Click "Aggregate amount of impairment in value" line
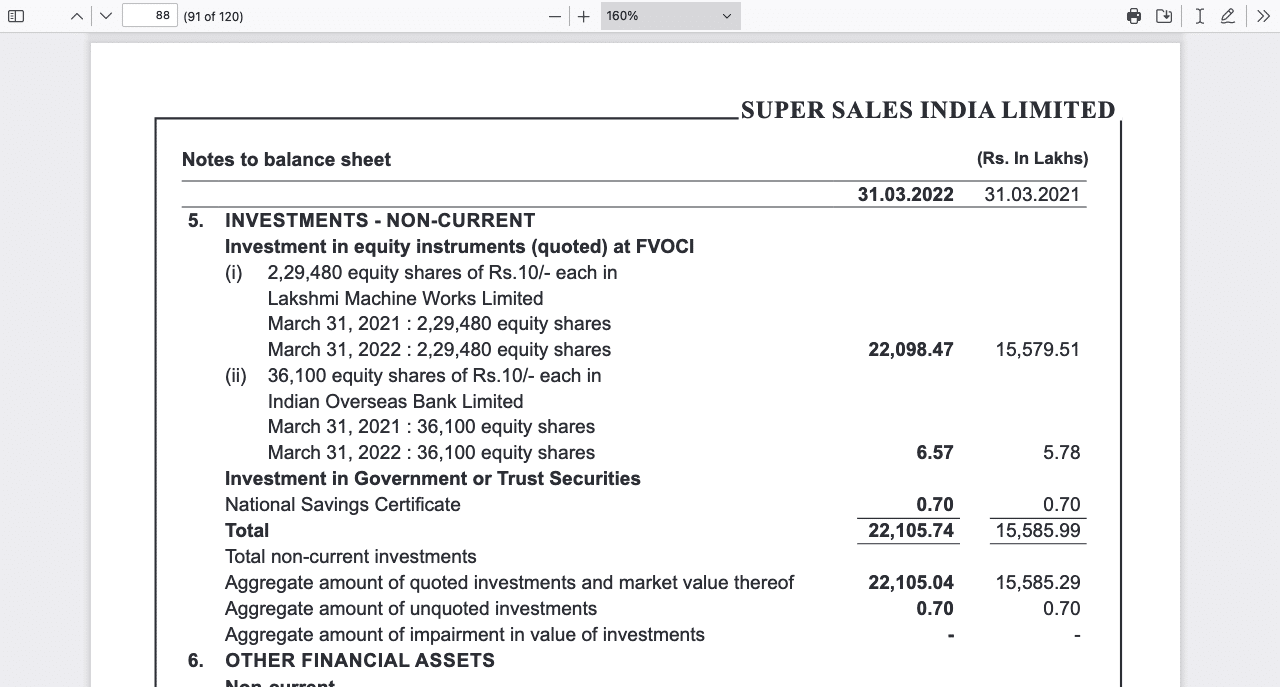Viewport: 1280px width, 687px height. (x=465, y=635)
